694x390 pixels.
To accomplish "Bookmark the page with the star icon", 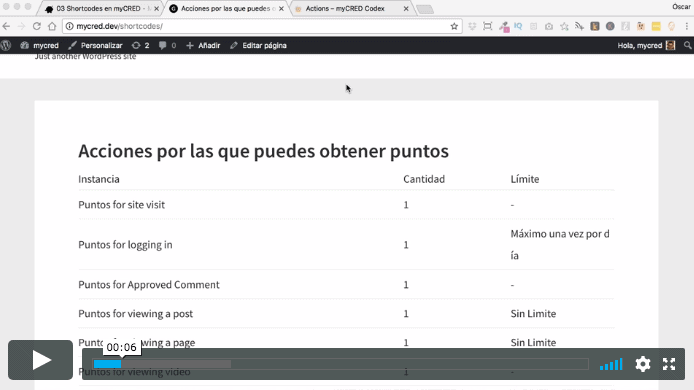I will pos(454,27).
